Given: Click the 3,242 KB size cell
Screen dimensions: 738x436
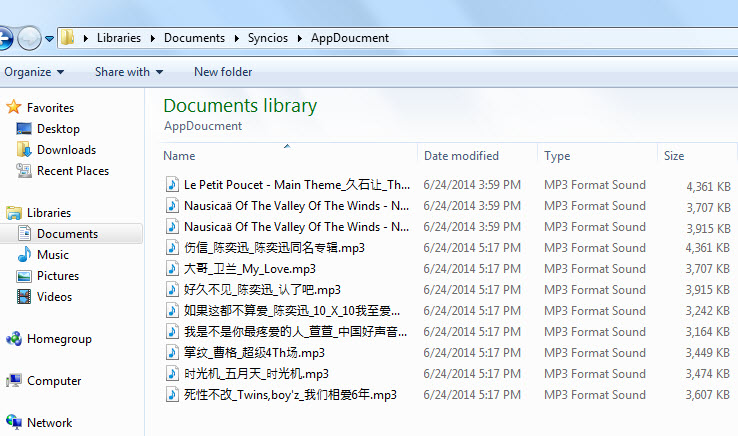Looking at the screenshot, I should point(708,311).
